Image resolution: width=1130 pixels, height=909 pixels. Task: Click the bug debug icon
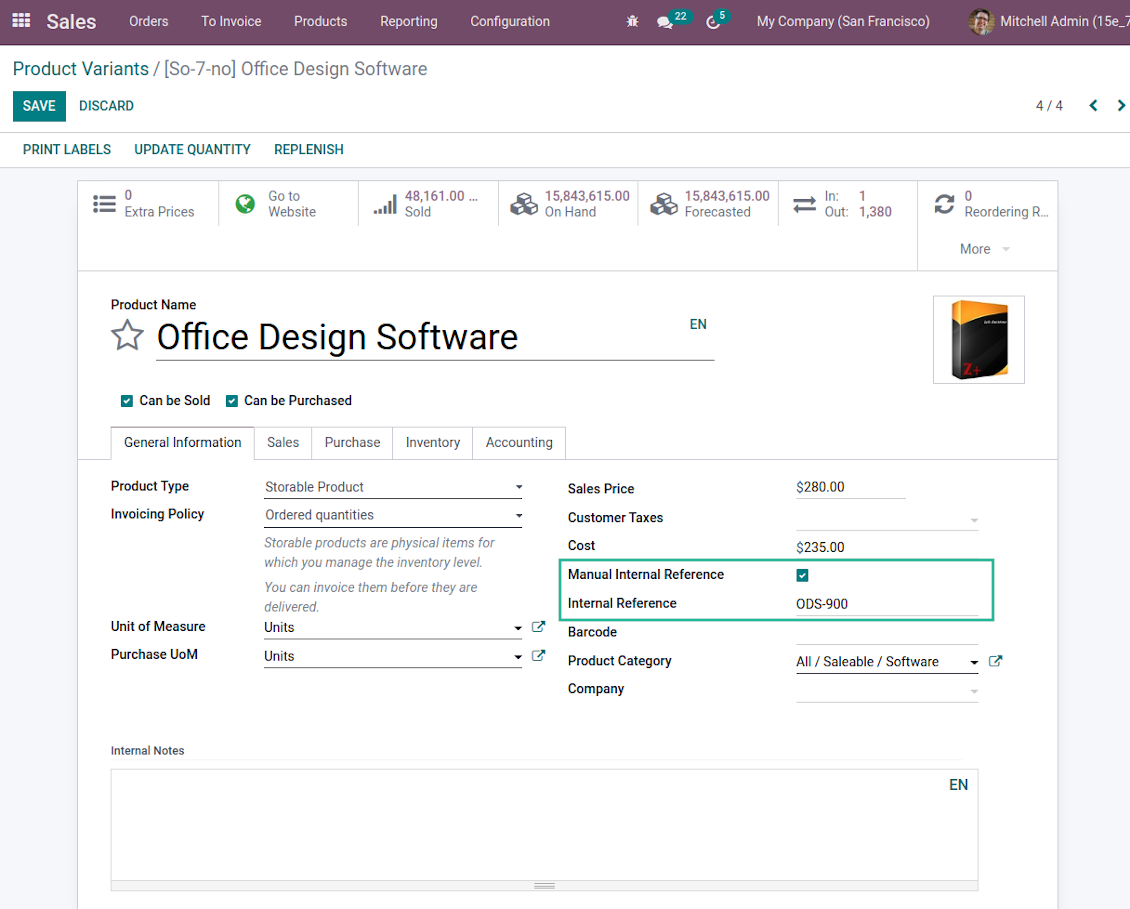pos(632,21)
